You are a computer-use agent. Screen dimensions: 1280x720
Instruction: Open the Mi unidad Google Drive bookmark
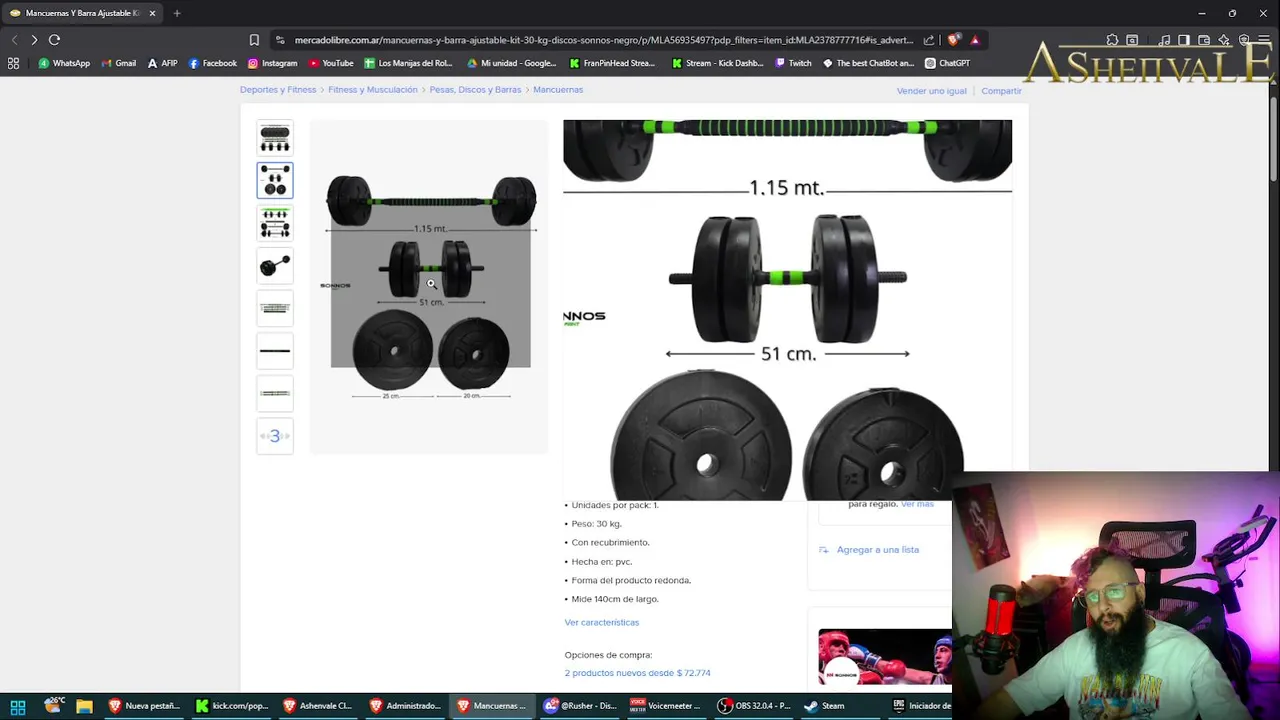coord(513,63)
